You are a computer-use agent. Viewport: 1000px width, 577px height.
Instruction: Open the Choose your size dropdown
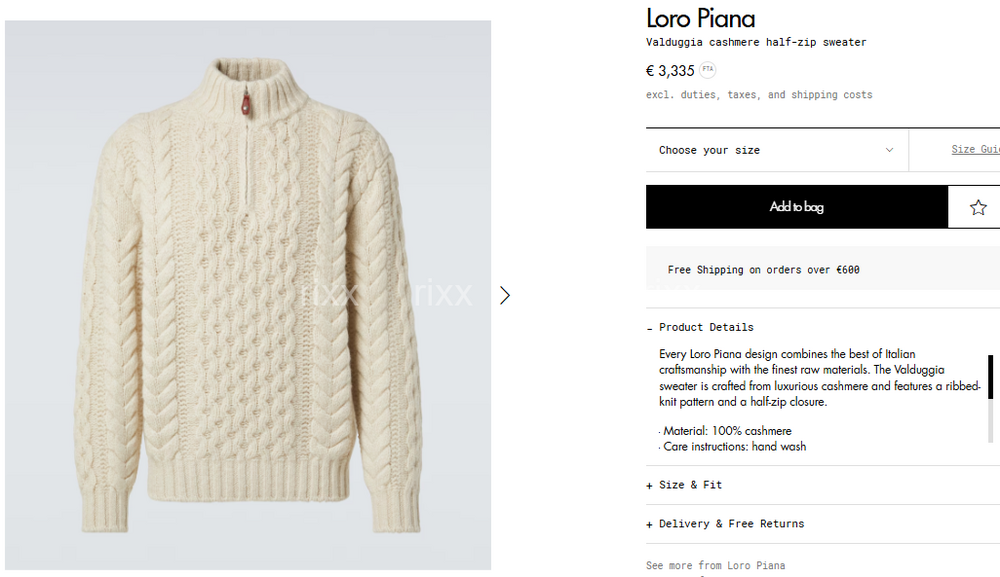[776, 150]
